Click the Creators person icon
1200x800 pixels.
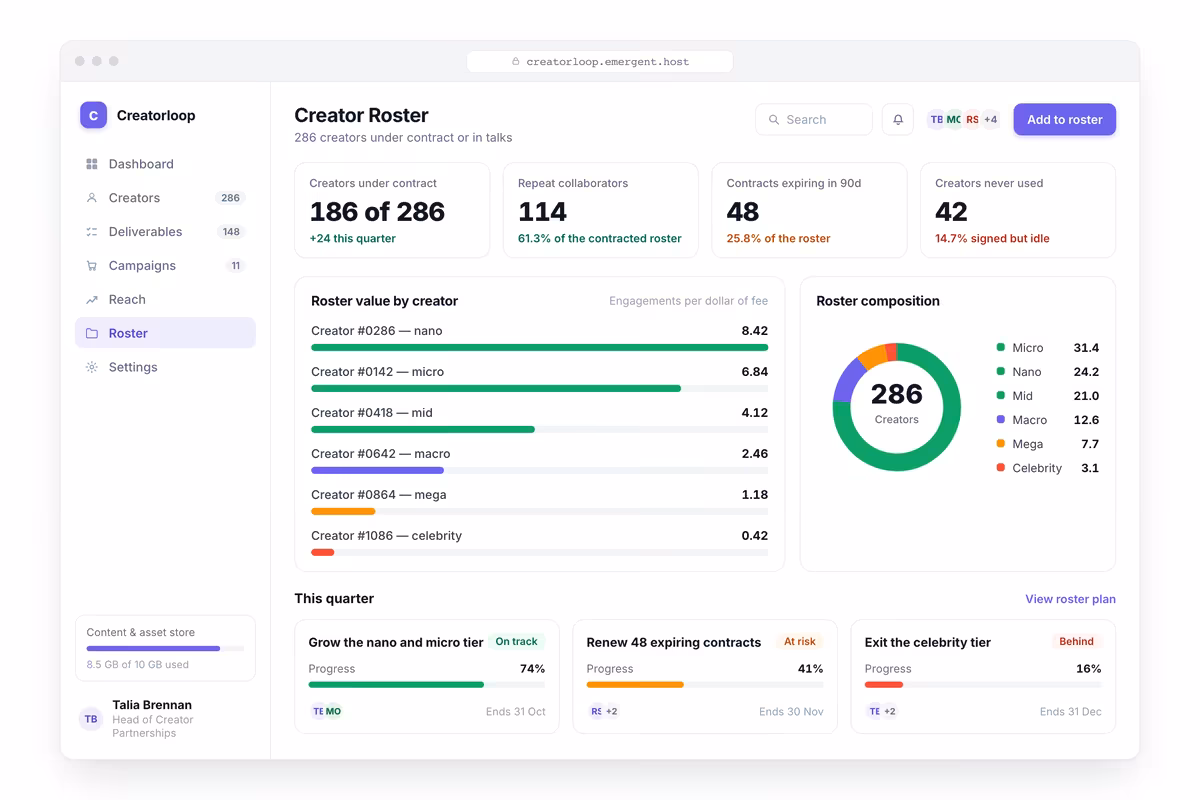[92, 198]
